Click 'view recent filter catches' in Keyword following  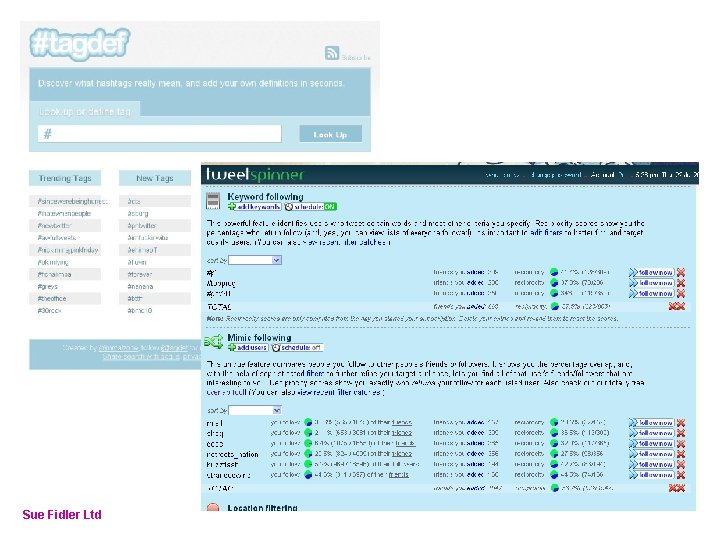[x=347, y=242]
